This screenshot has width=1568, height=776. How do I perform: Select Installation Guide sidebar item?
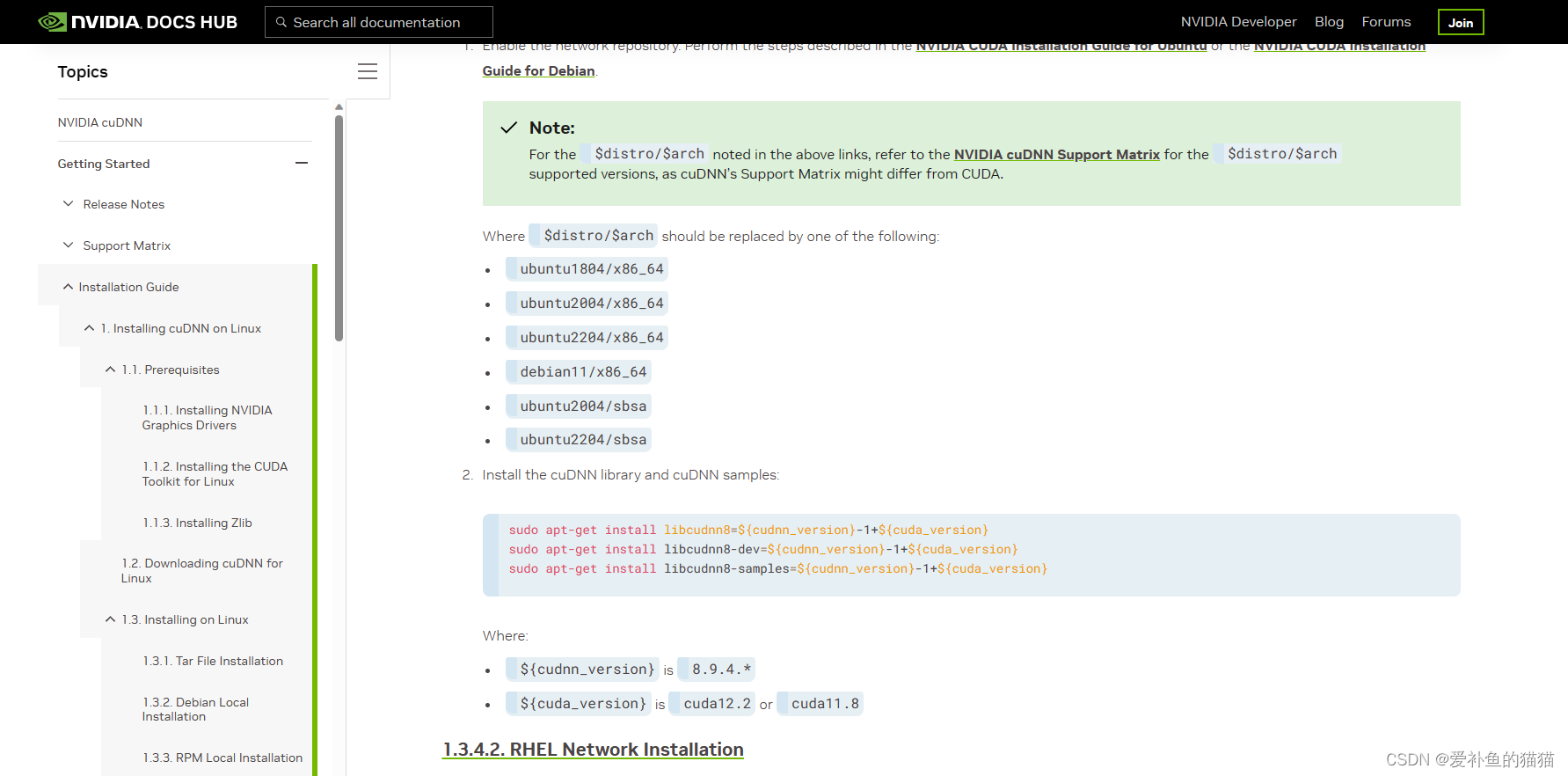click(128, 287)
